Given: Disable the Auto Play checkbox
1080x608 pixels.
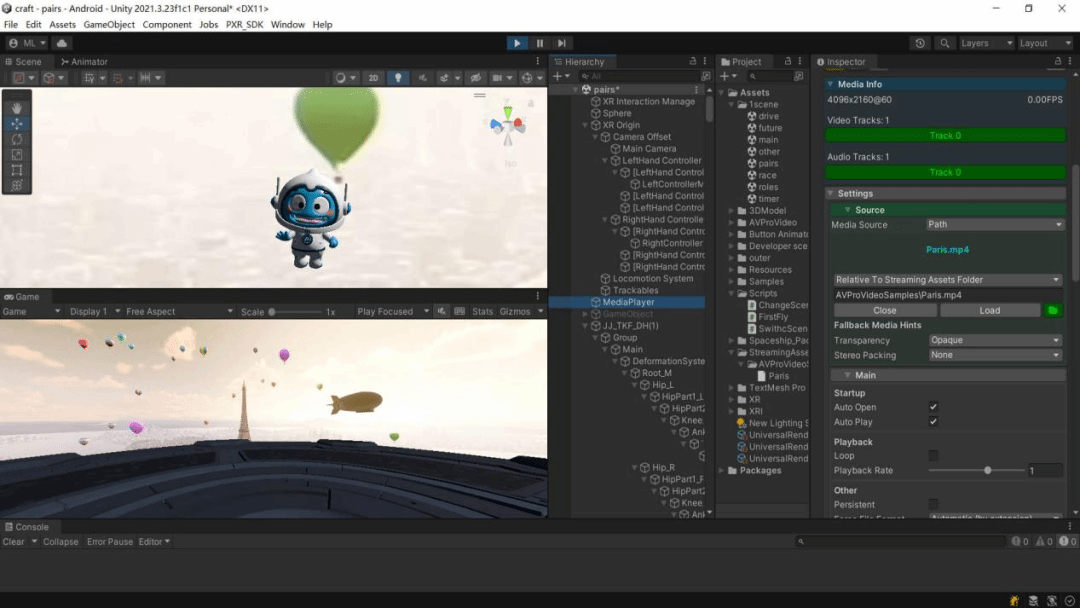Looking at the screenshot, I should click(x=933, y=422).
